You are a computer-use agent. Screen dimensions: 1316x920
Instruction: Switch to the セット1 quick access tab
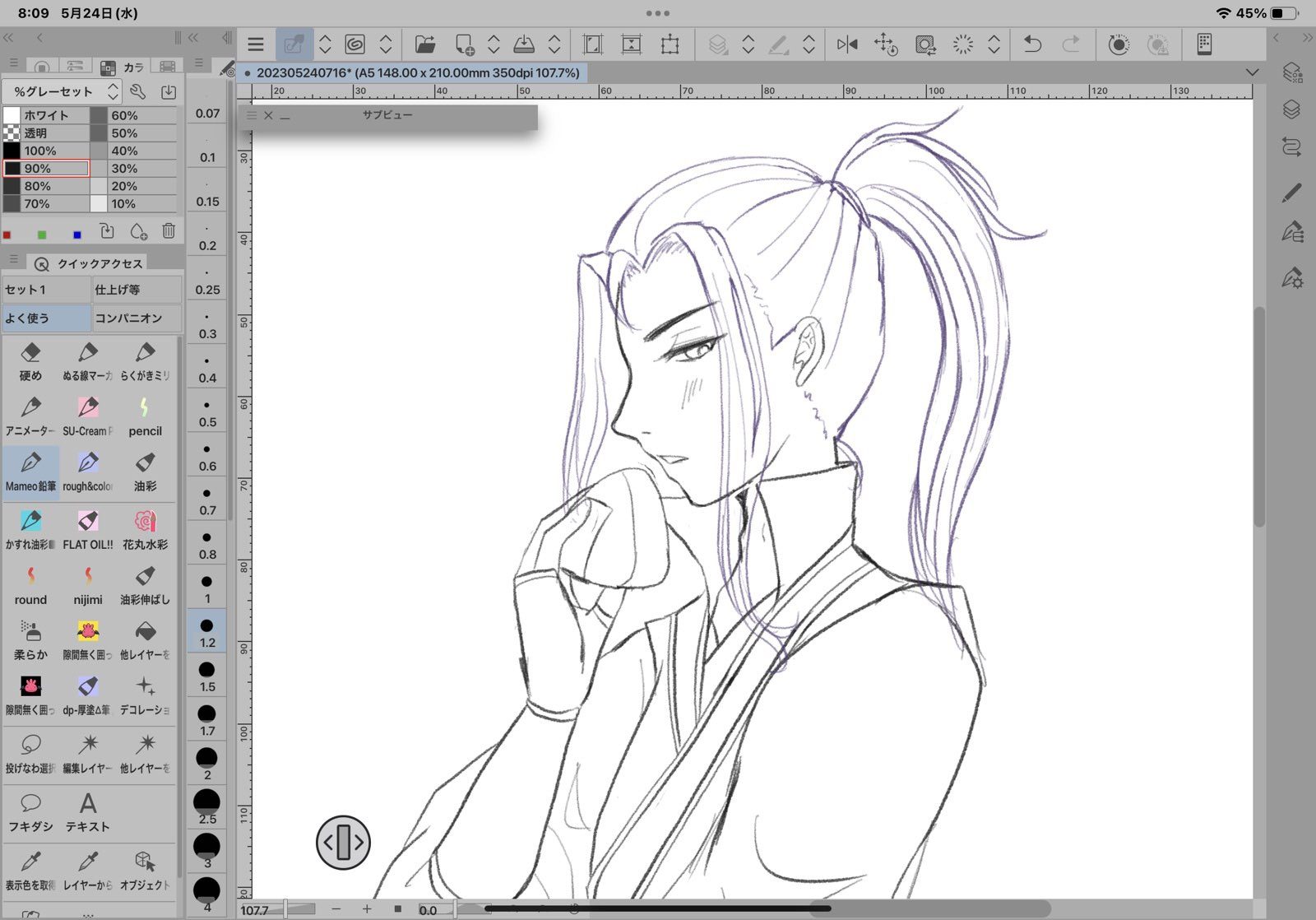[46, 290]
